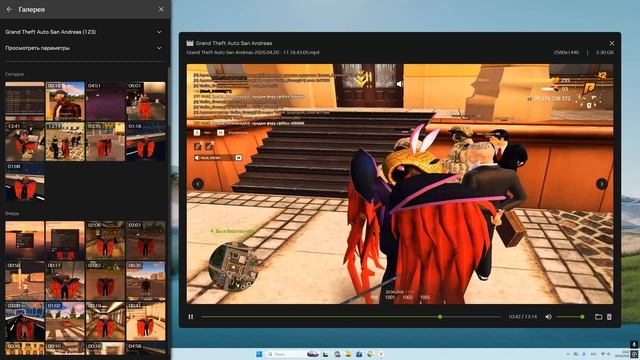Open the 00:17 video thumbnail
640x360 pixels.
click(x=65, y=281)
